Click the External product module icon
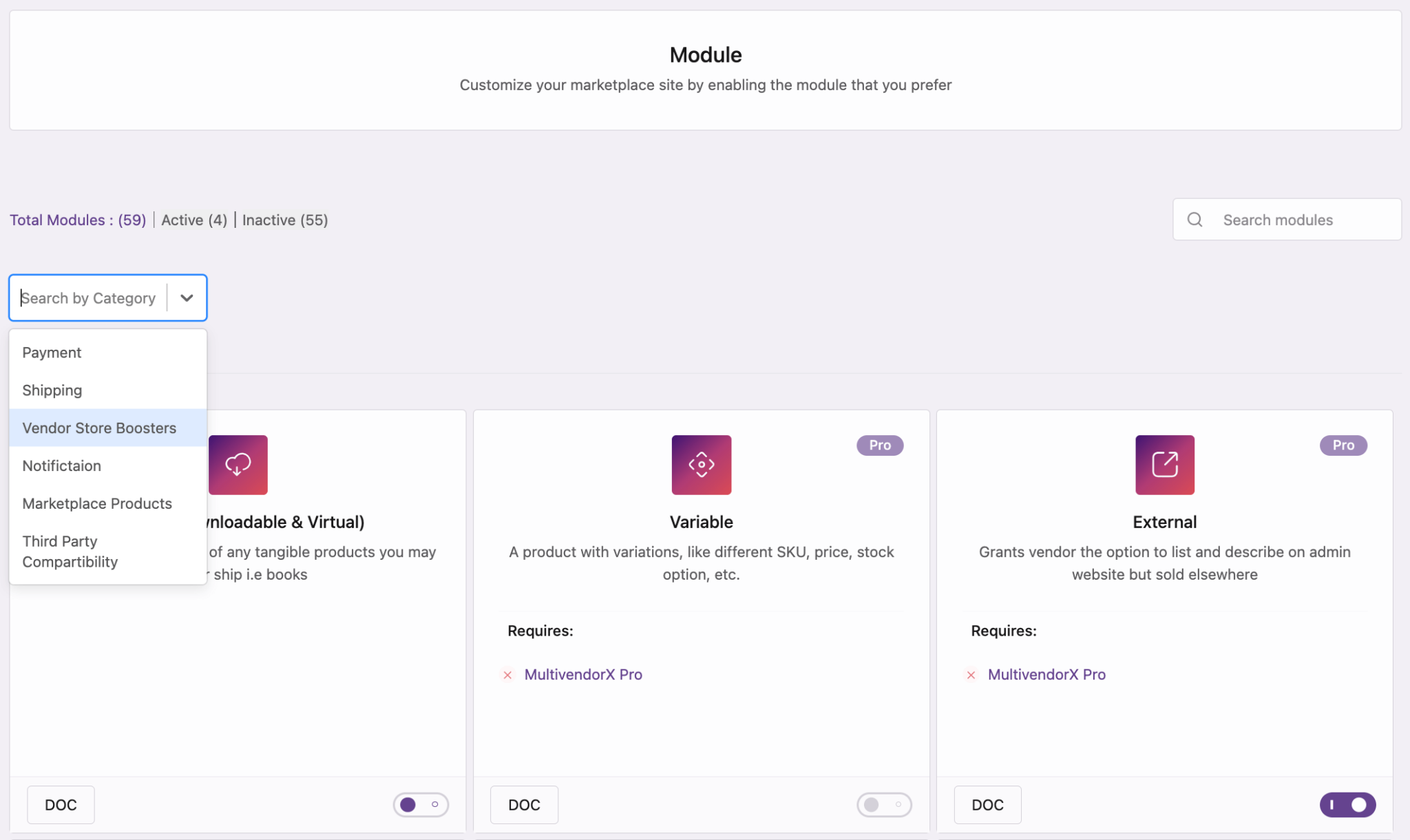This screenshot has height=840, width=1410. (1164, 465)
